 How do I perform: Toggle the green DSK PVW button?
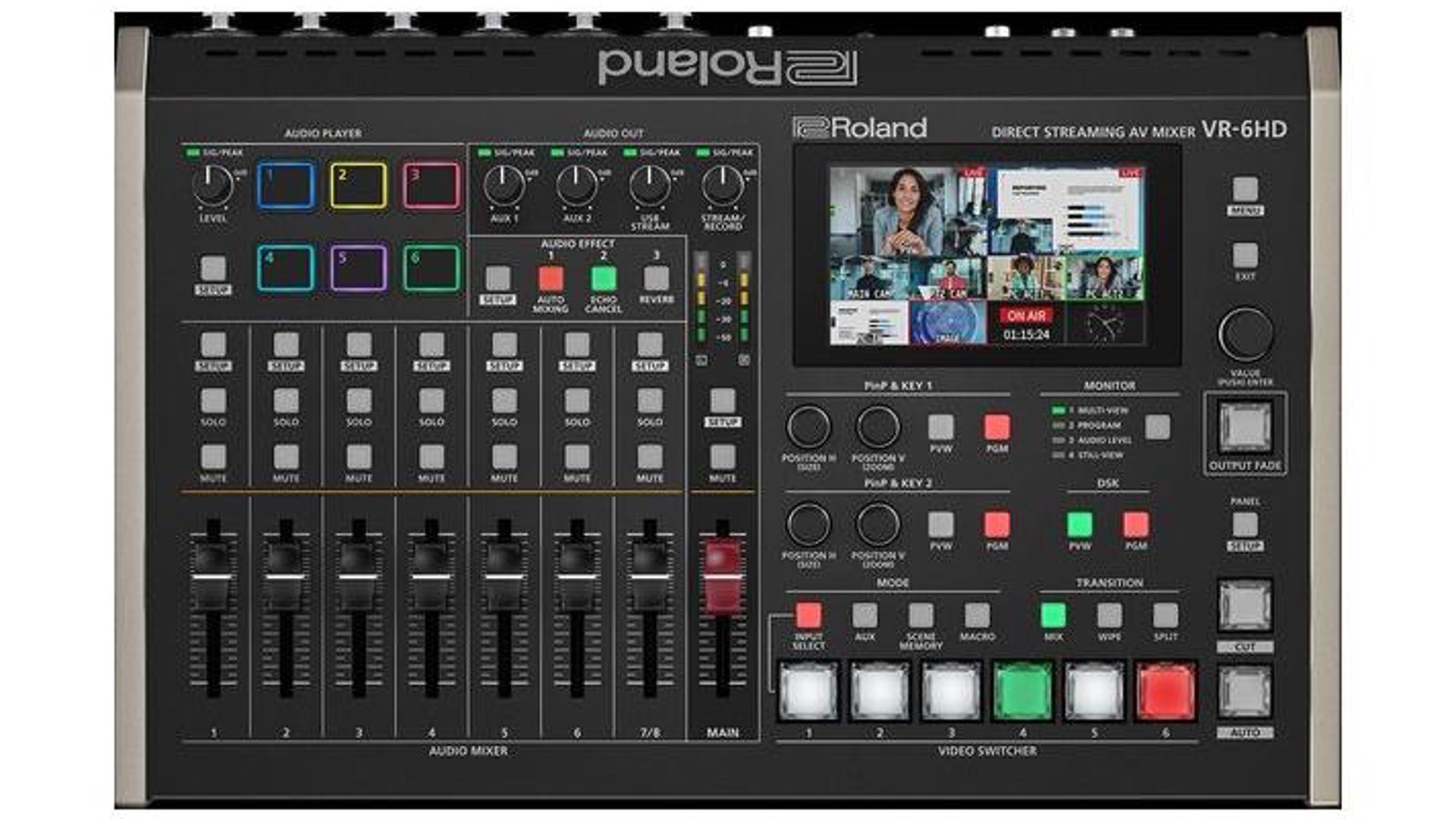point(1080,525)
